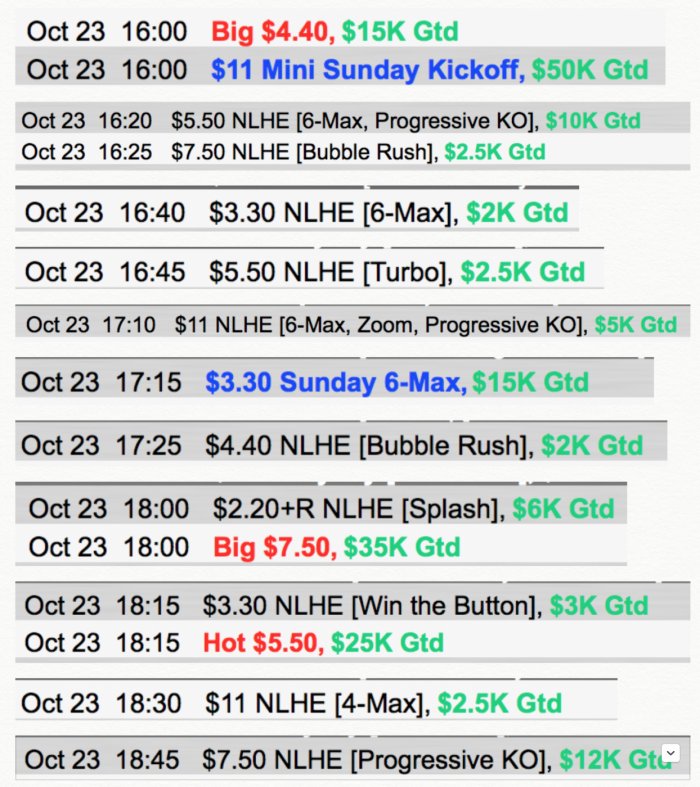
Task: Expand the dropdown chevron at the list's bottom corner
Action: pos(670,753)
